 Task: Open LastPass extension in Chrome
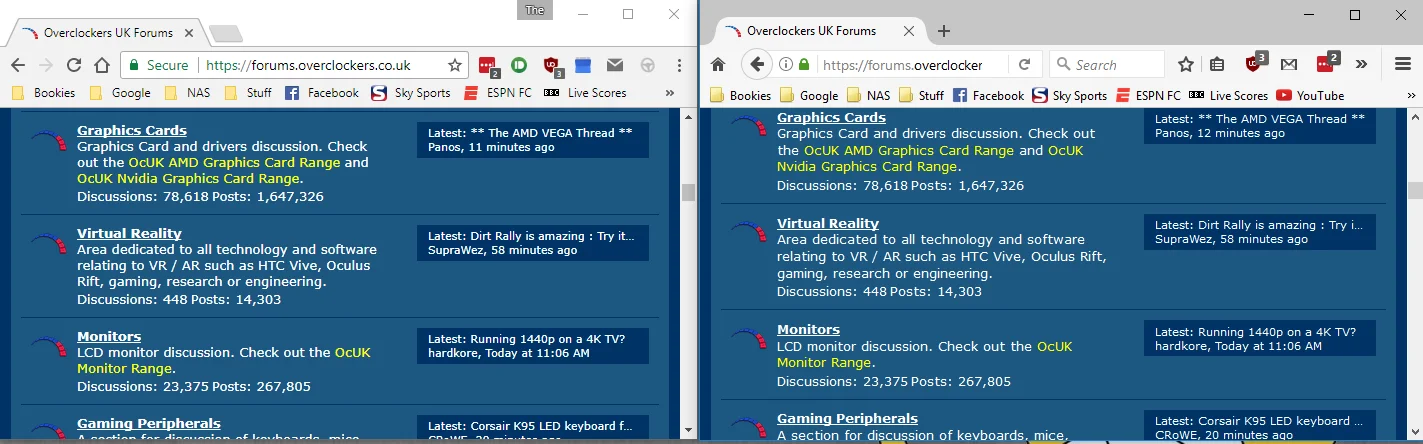tap(488, 66)
